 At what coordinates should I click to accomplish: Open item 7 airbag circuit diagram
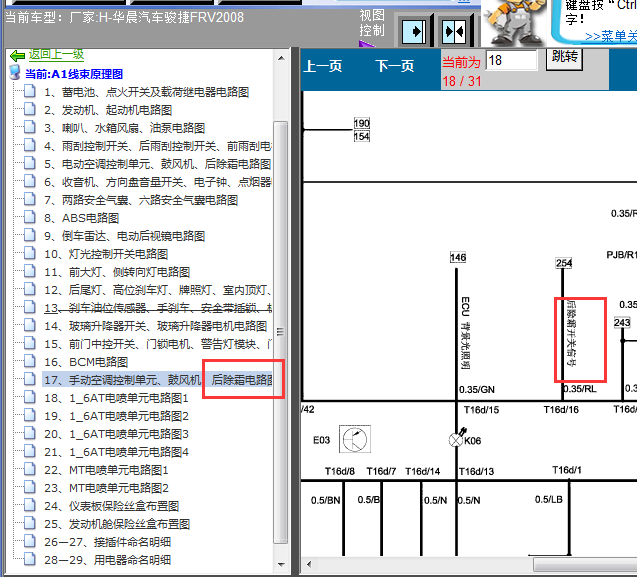[141, 200]
